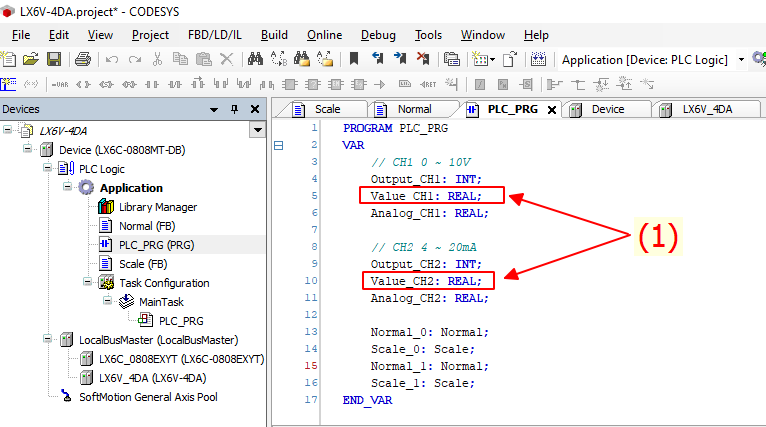
Task: Pin the Devices panel with pushpin
Action: 235,109
